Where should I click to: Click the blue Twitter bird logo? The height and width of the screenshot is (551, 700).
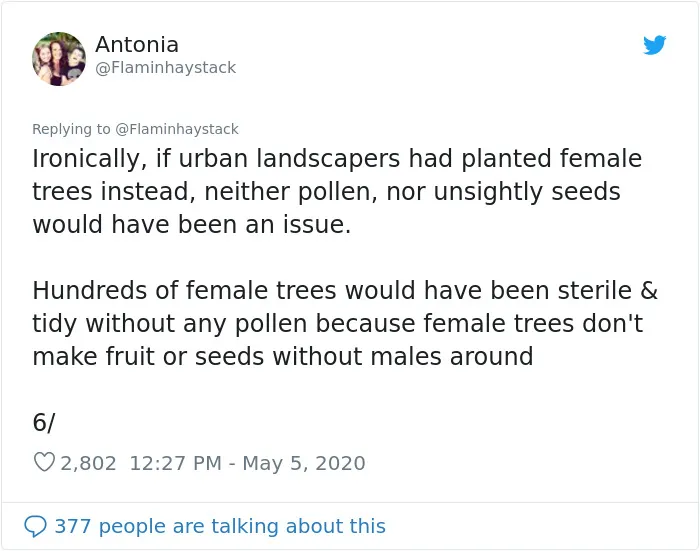click(x=654, y=45)
